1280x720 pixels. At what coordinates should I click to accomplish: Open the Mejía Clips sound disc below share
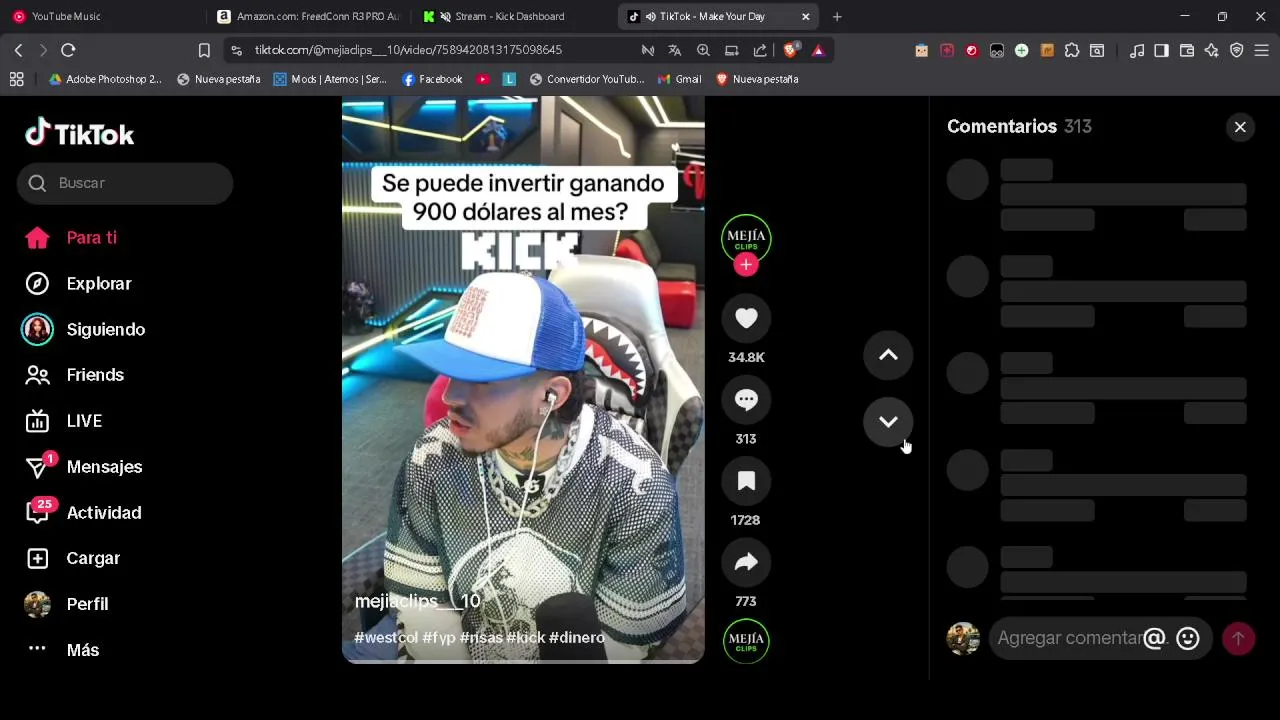tap(746, 640)
